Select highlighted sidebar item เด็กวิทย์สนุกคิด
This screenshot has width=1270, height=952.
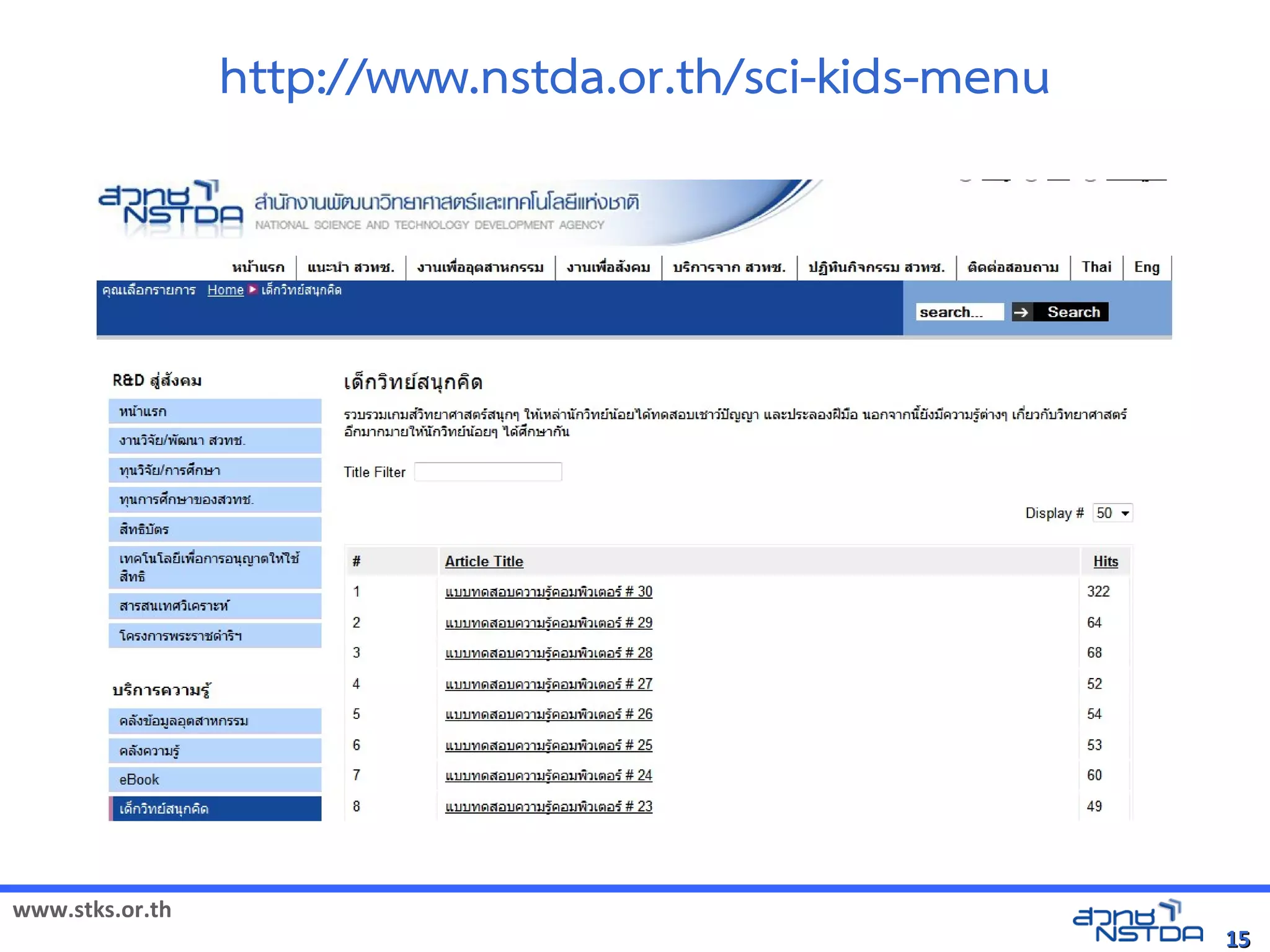click(215, 809)
